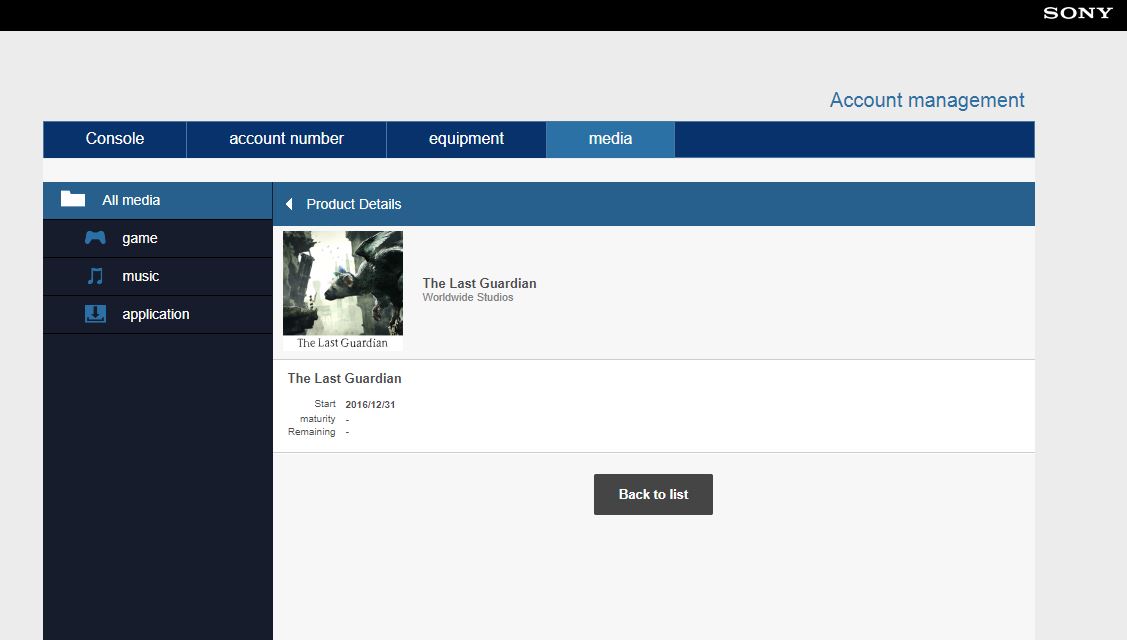
Task: Choose the music category
Action: (x=158, y=276)
